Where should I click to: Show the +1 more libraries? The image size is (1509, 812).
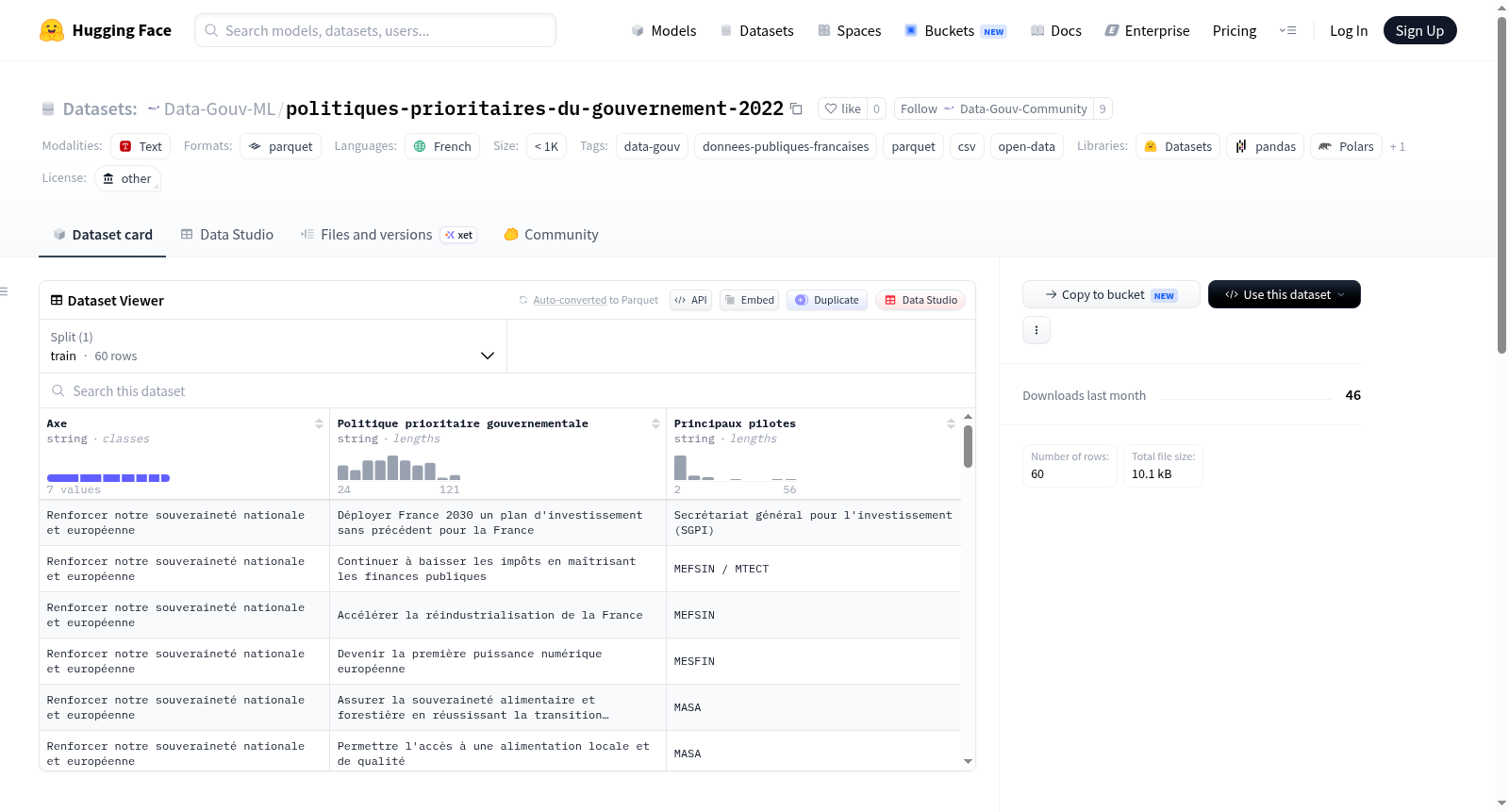coord(1397,146)
